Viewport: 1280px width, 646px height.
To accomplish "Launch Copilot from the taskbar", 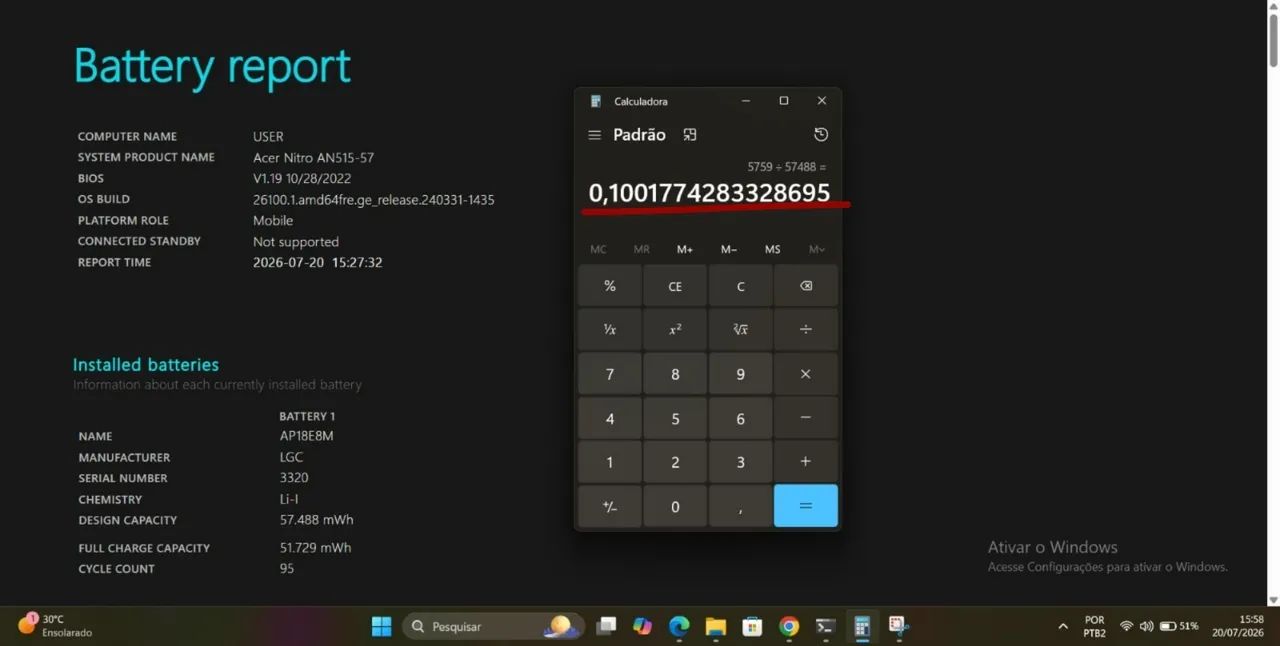I will tap(642, 626).
